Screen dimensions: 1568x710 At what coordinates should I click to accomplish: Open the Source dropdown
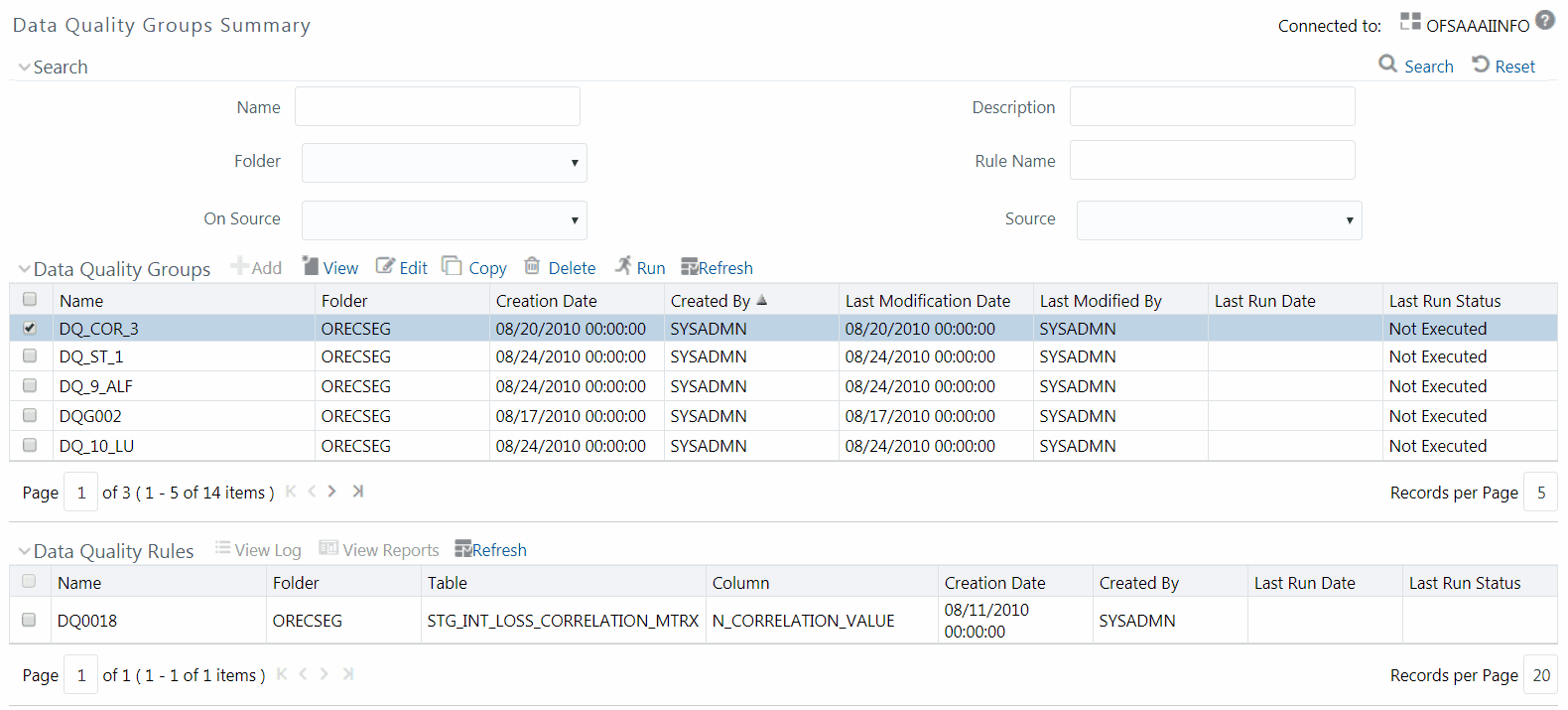pos(1220,220)
